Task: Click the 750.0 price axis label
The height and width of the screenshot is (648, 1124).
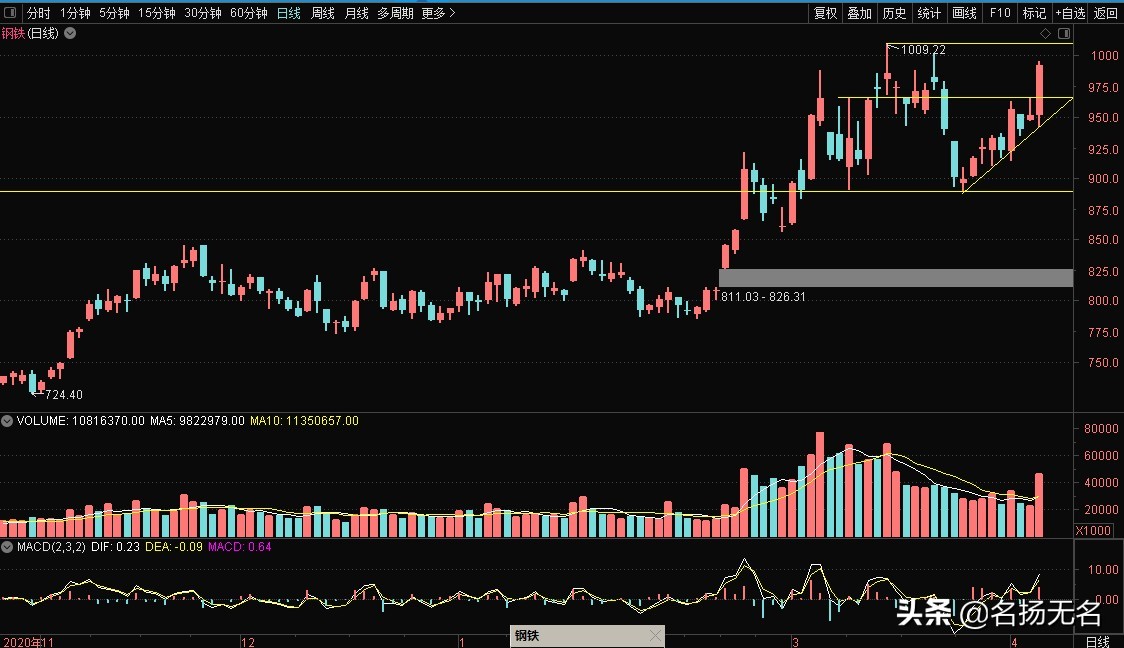Action: 1102,362
